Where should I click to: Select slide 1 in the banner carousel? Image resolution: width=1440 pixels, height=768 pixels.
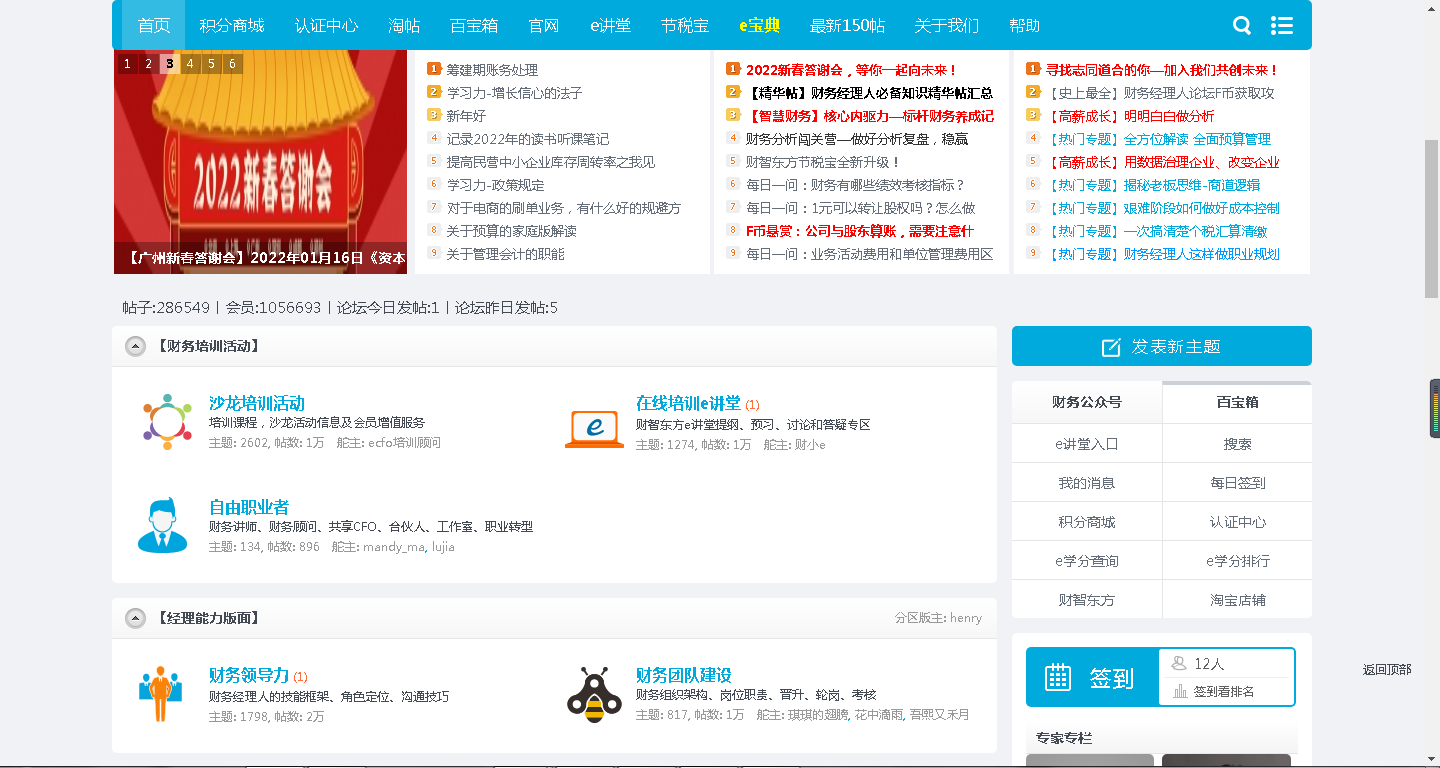127,64
